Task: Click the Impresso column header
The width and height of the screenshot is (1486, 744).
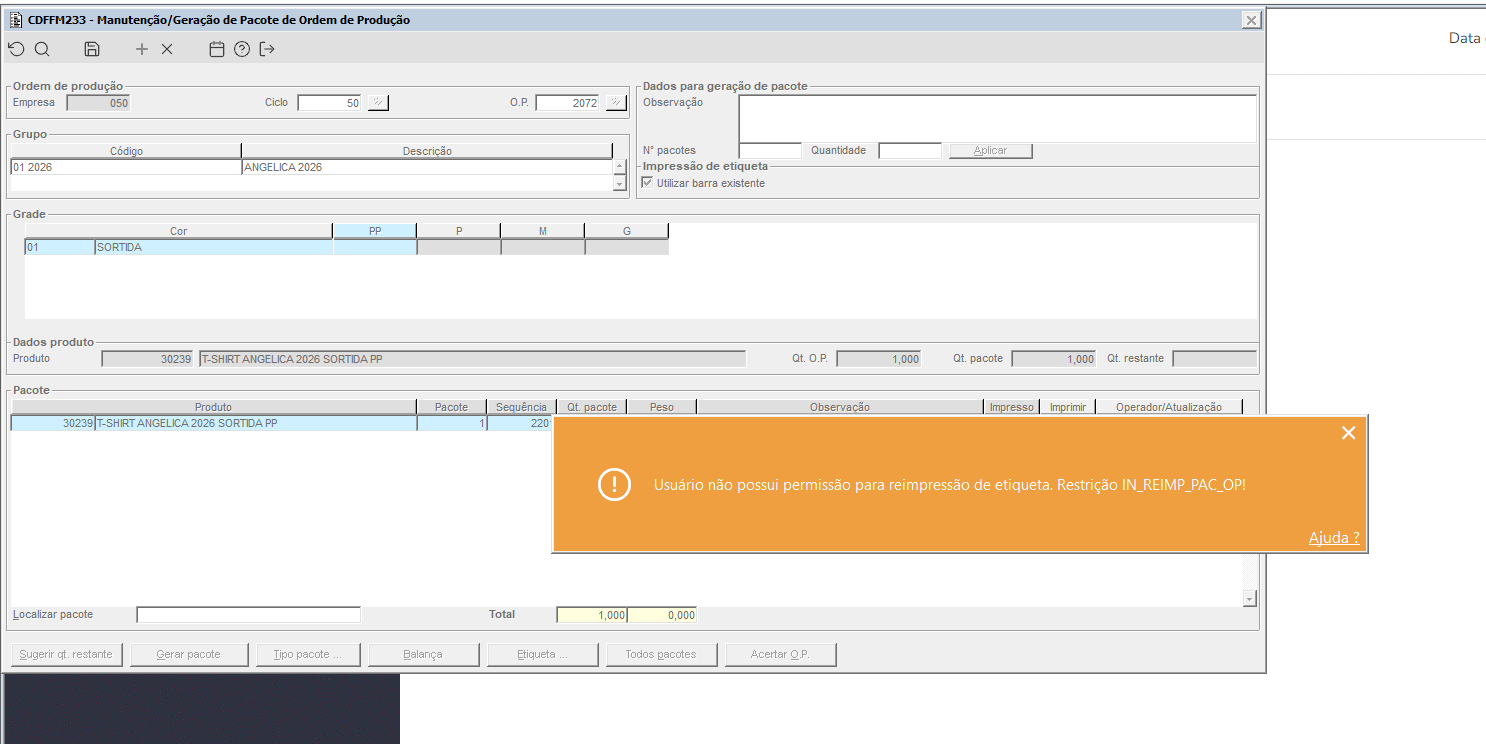Action: point(1011,407)
